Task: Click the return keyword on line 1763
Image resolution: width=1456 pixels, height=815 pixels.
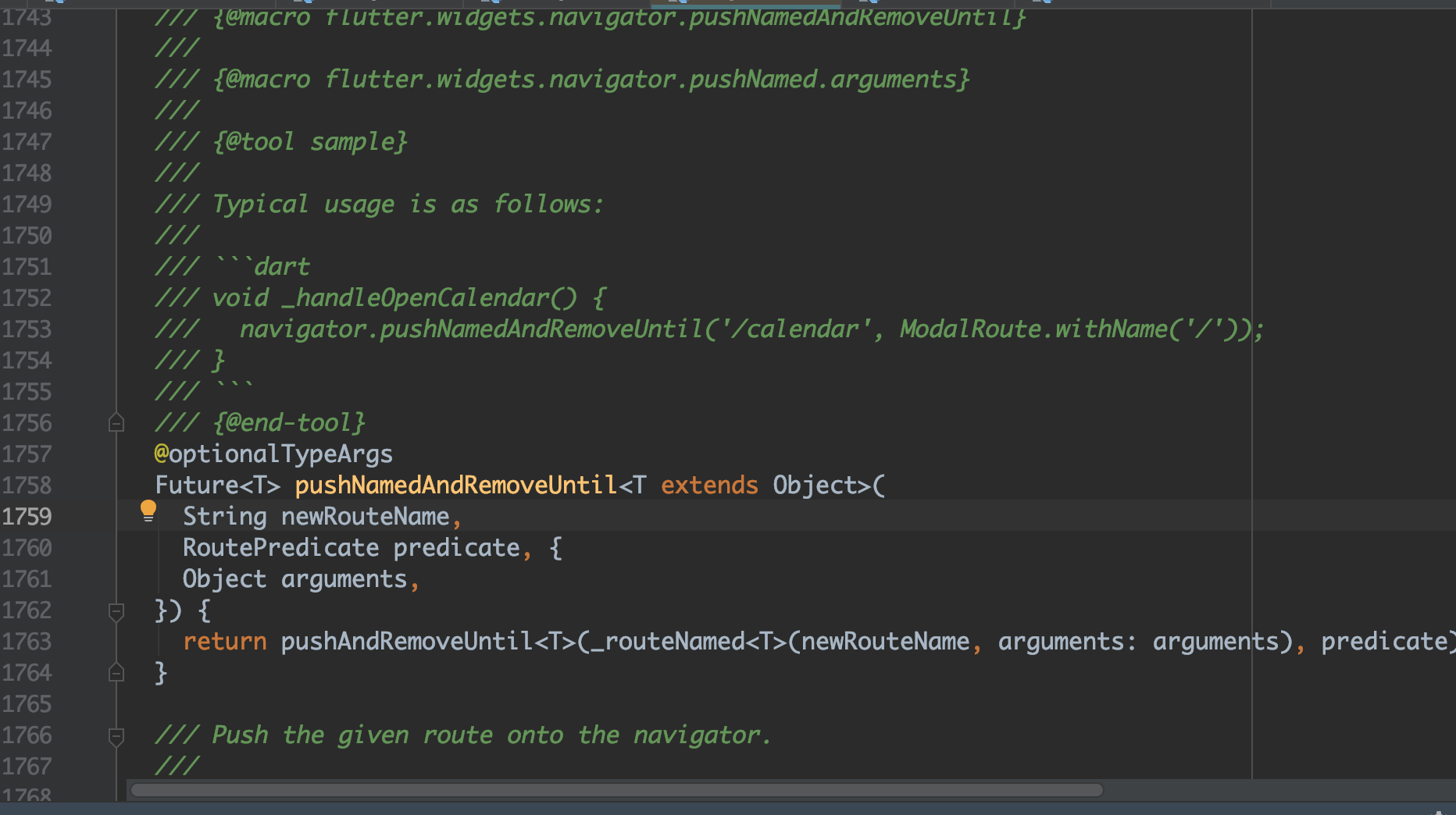Action: click(x=224, y=641)
